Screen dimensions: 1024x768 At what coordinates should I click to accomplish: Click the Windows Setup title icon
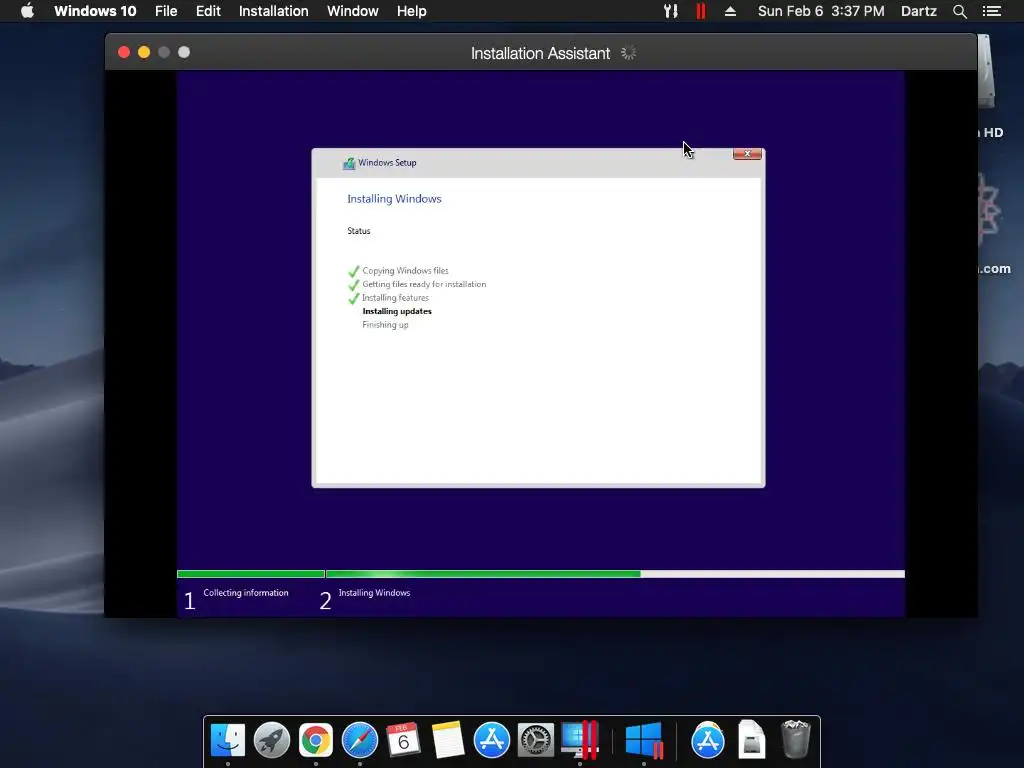coord(349,163)
